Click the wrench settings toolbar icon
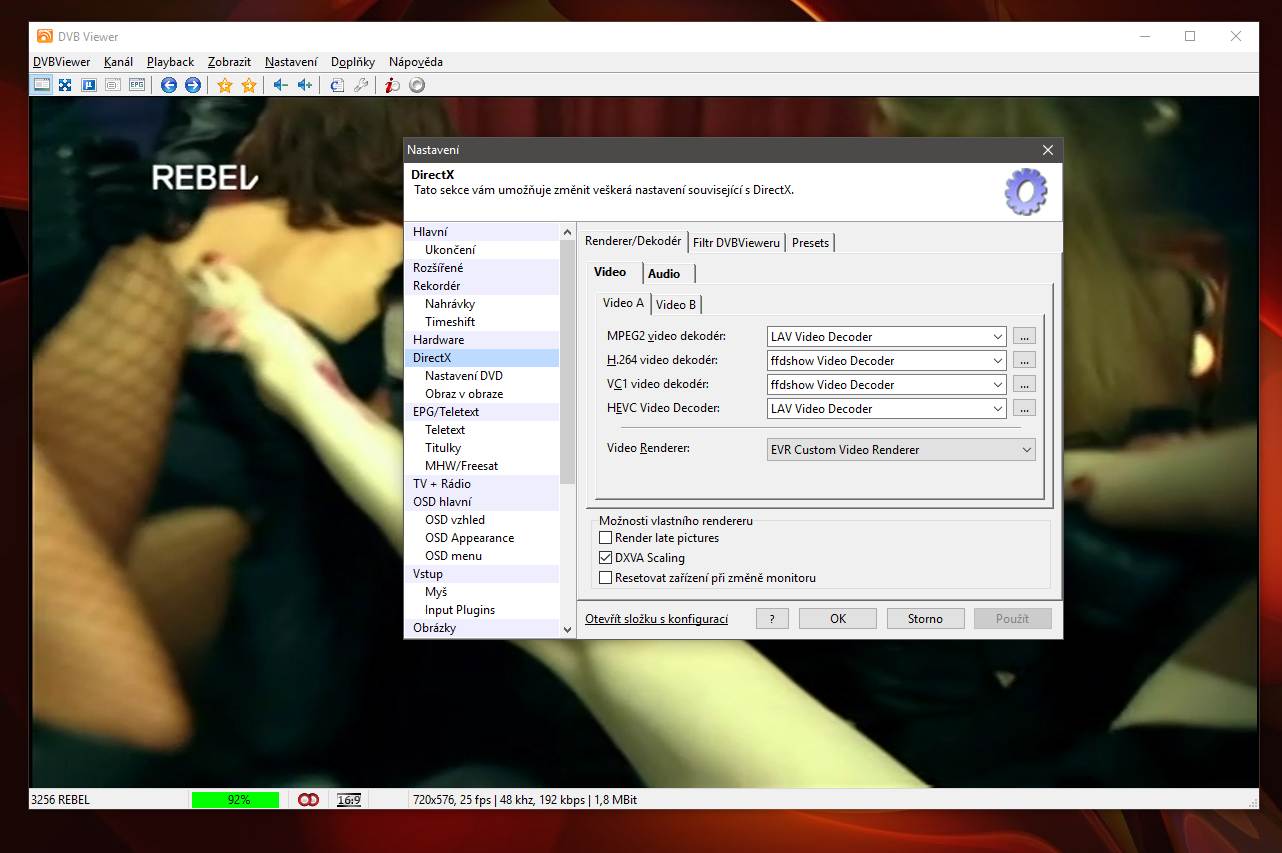This screenshot has height=853, width=1282. click(x=361, y=85)
